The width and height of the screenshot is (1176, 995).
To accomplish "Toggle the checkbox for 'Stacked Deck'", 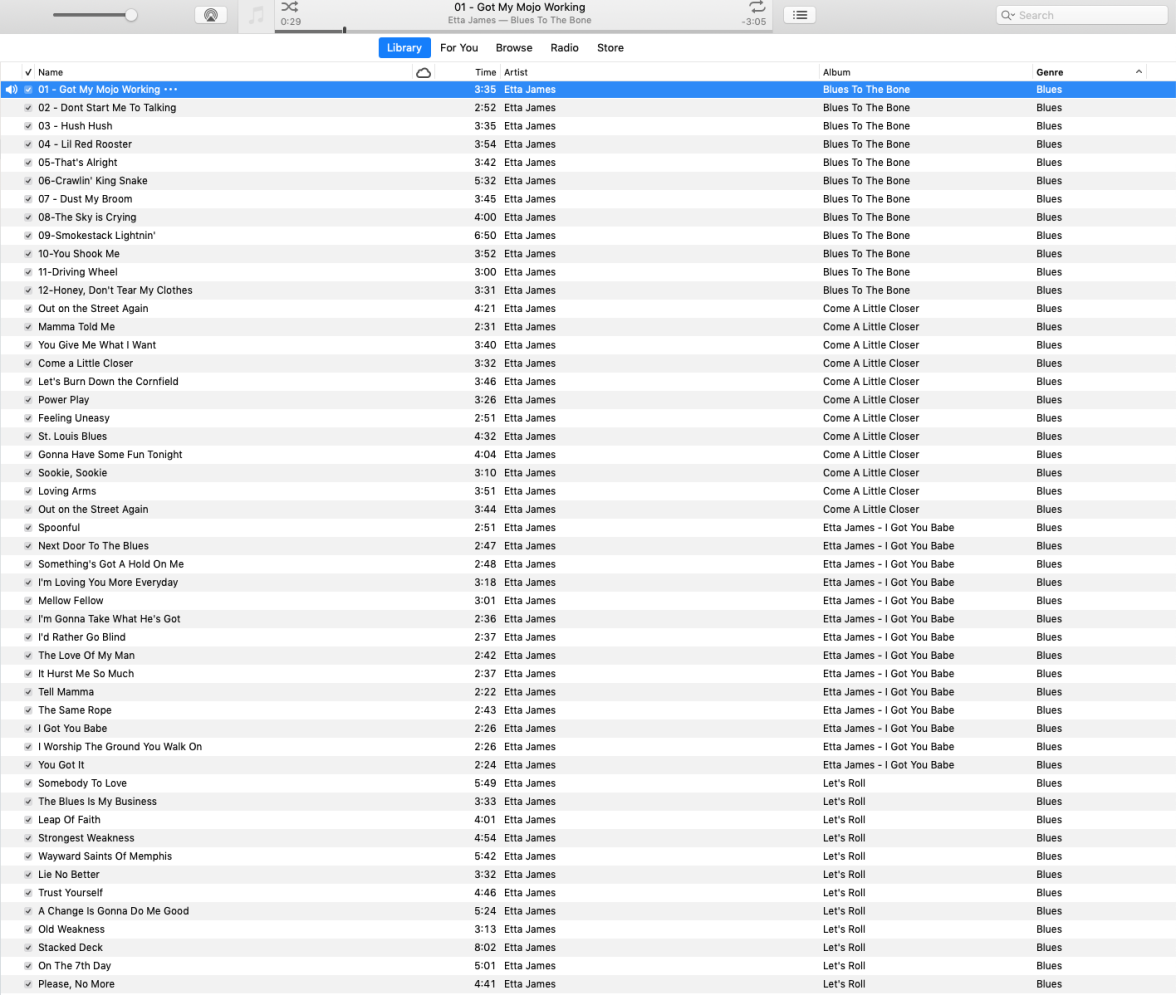I will pos(28,947).
